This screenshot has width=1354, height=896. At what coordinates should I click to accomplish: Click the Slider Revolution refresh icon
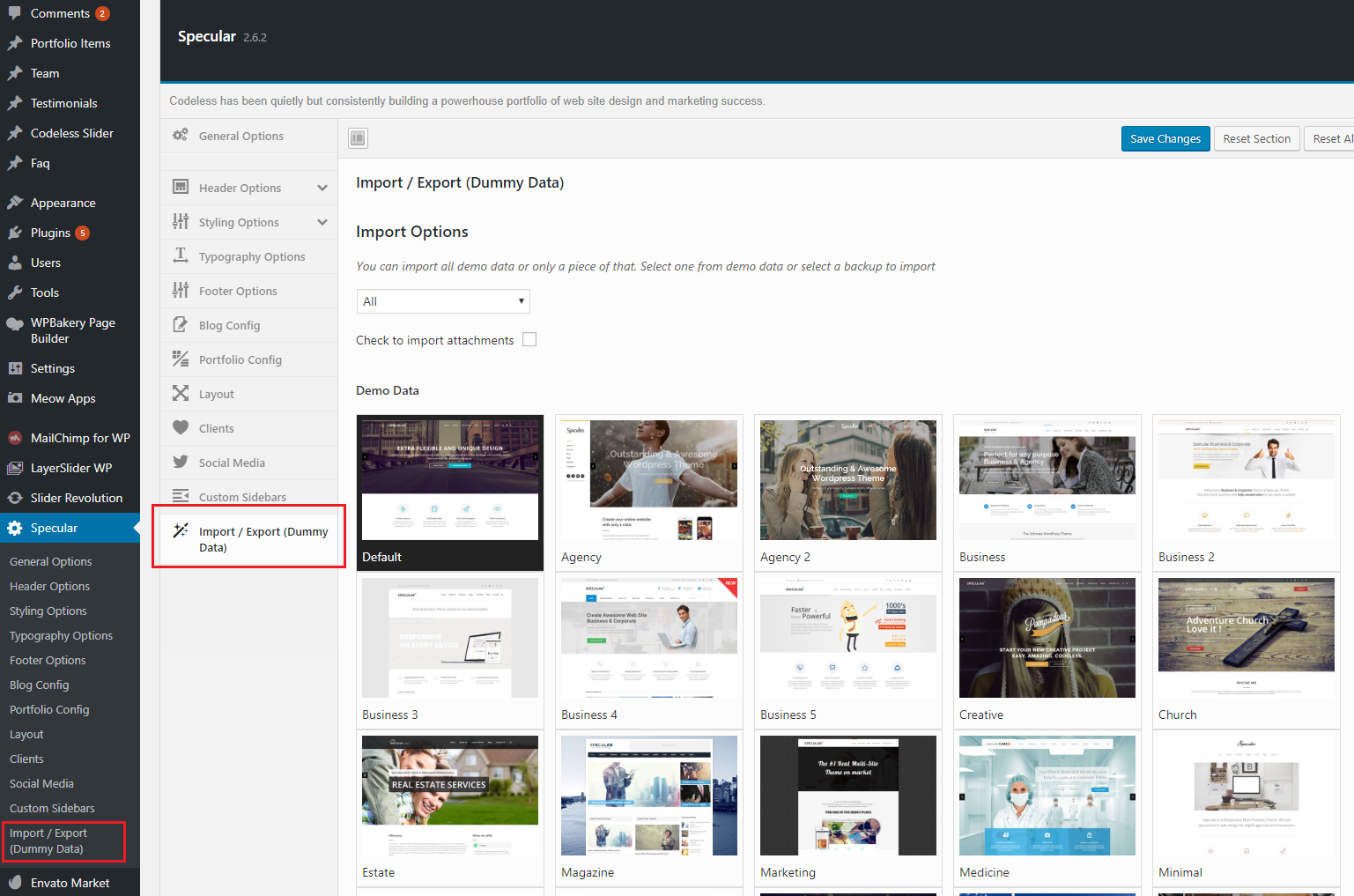pos(15,498)
